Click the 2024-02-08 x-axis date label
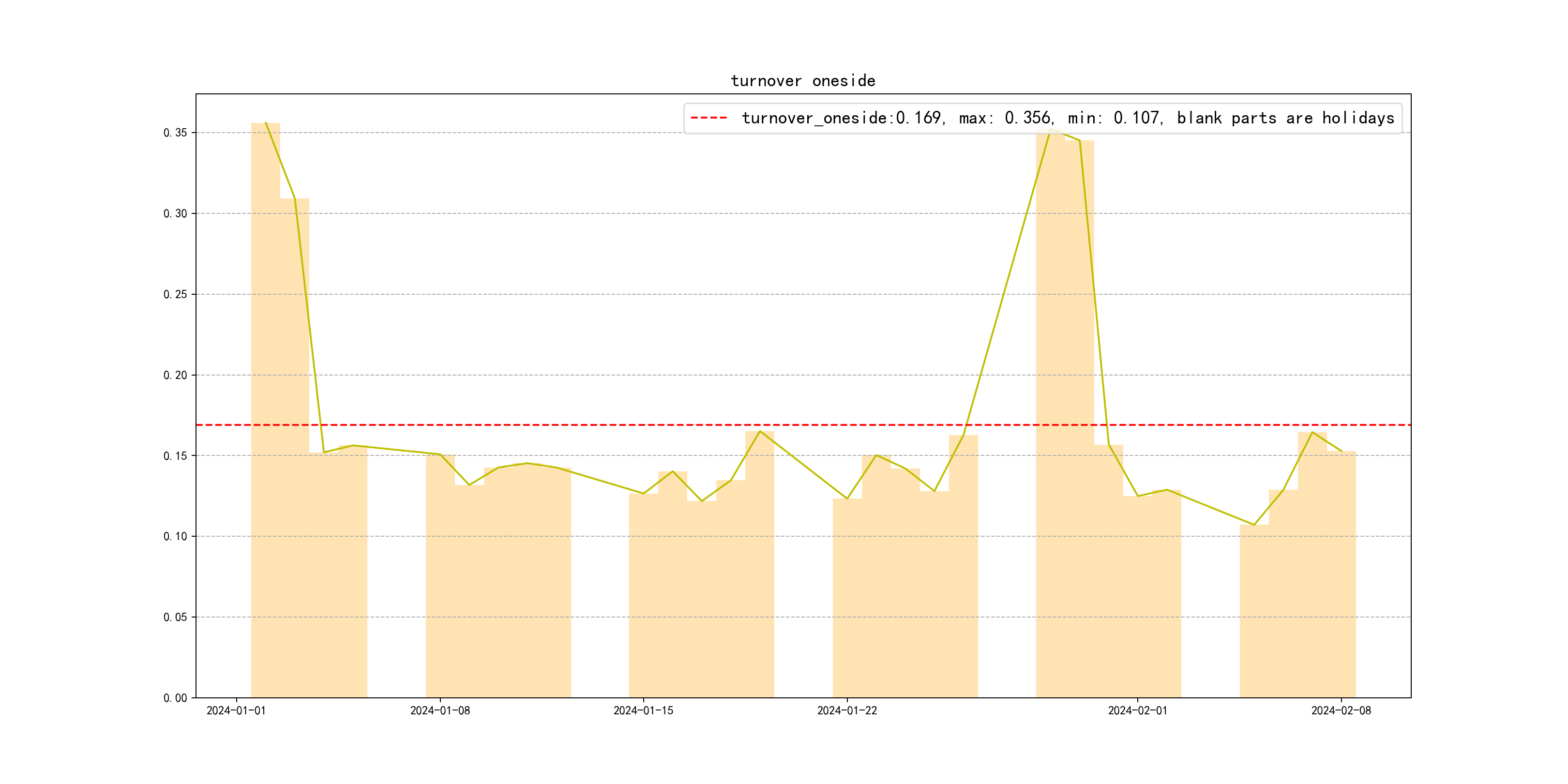This screenshot has height=784, width=1568. click(1341, 711)
